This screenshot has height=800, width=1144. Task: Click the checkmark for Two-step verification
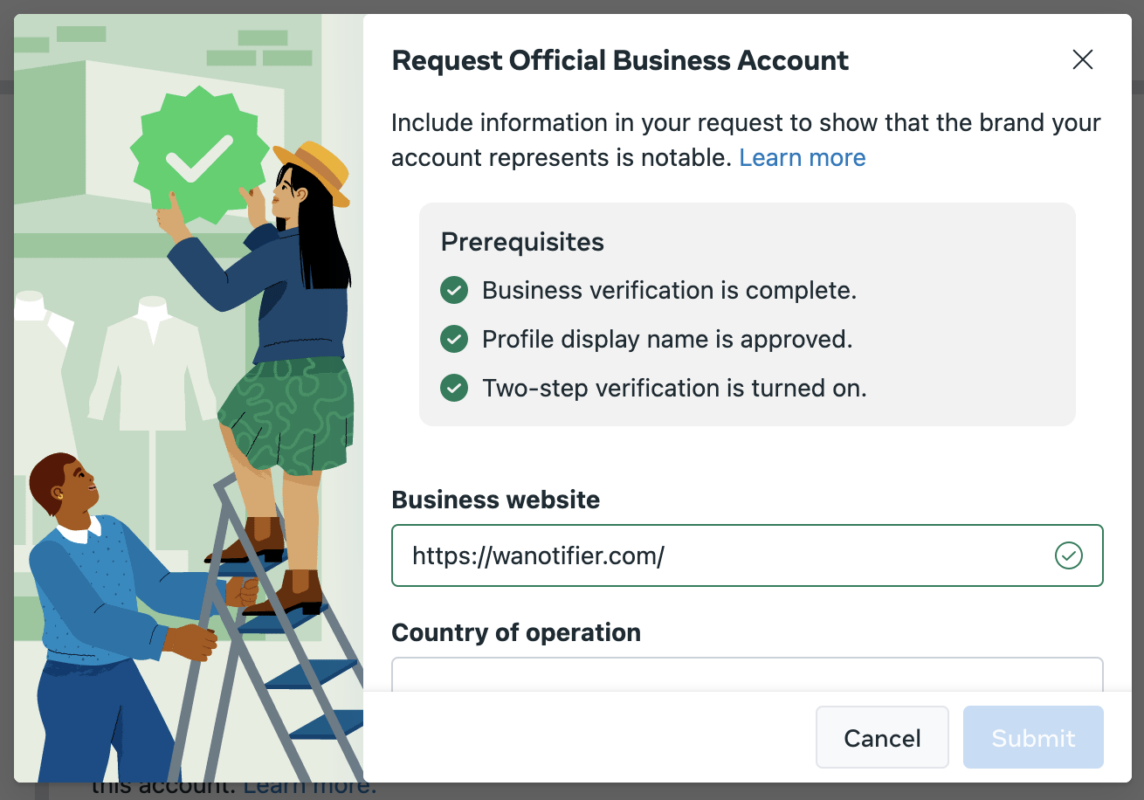(454, 388)
